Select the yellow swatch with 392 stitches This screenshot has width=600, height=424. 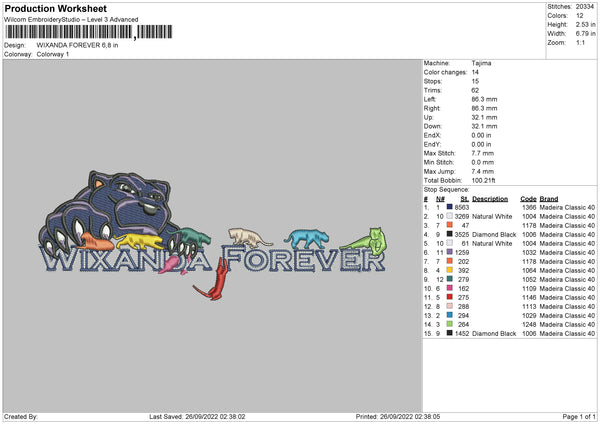(x=449, y=270)
